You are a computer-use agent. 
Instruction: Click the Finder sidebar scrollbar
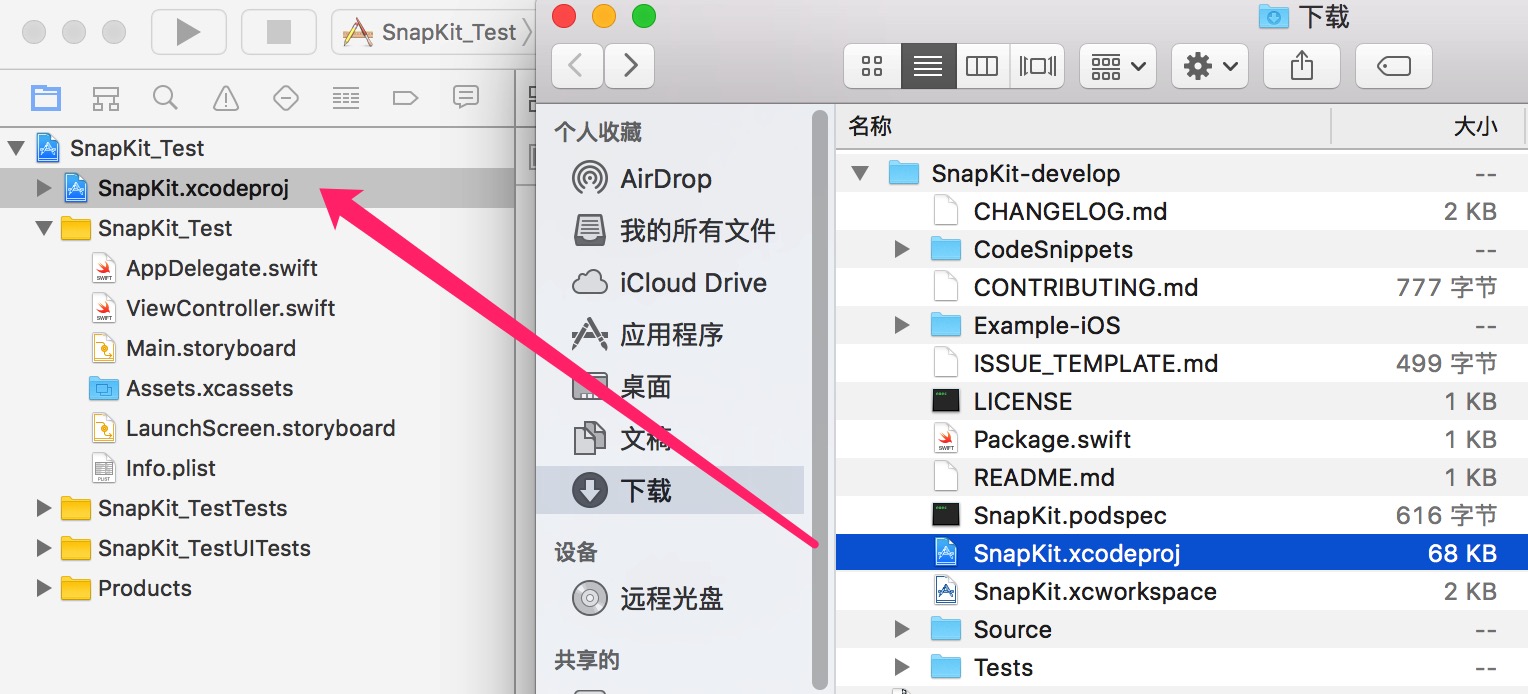[820, 400]
